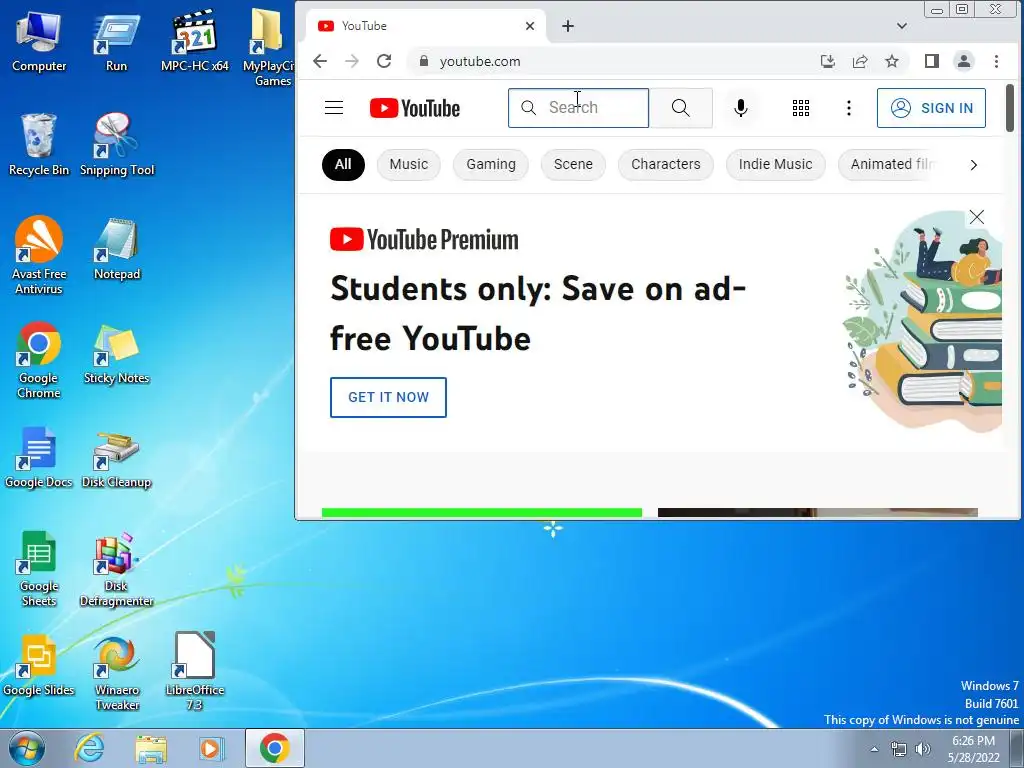Open the YouTube apps grid icon
Image resolution: width=1024 pixels, height=768 pixels.
(x=801, y=108)
